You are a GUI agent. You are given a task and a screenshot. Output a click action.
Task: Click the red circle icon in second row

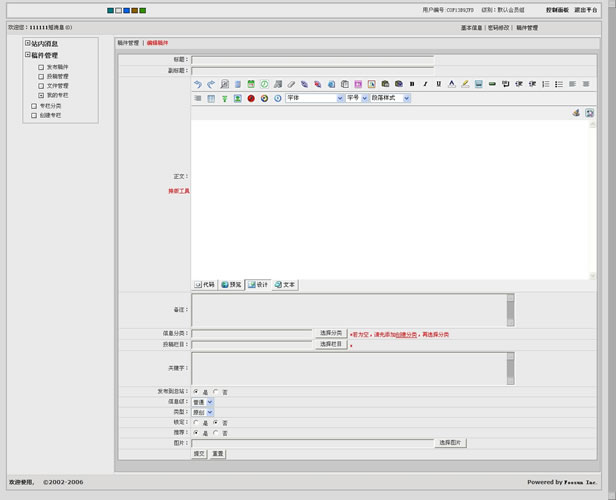click(251, 99)
